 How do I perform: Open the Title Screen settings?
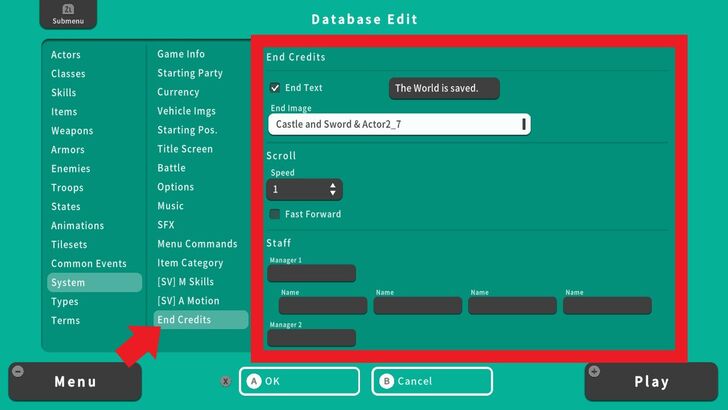(x=185, y=149)
